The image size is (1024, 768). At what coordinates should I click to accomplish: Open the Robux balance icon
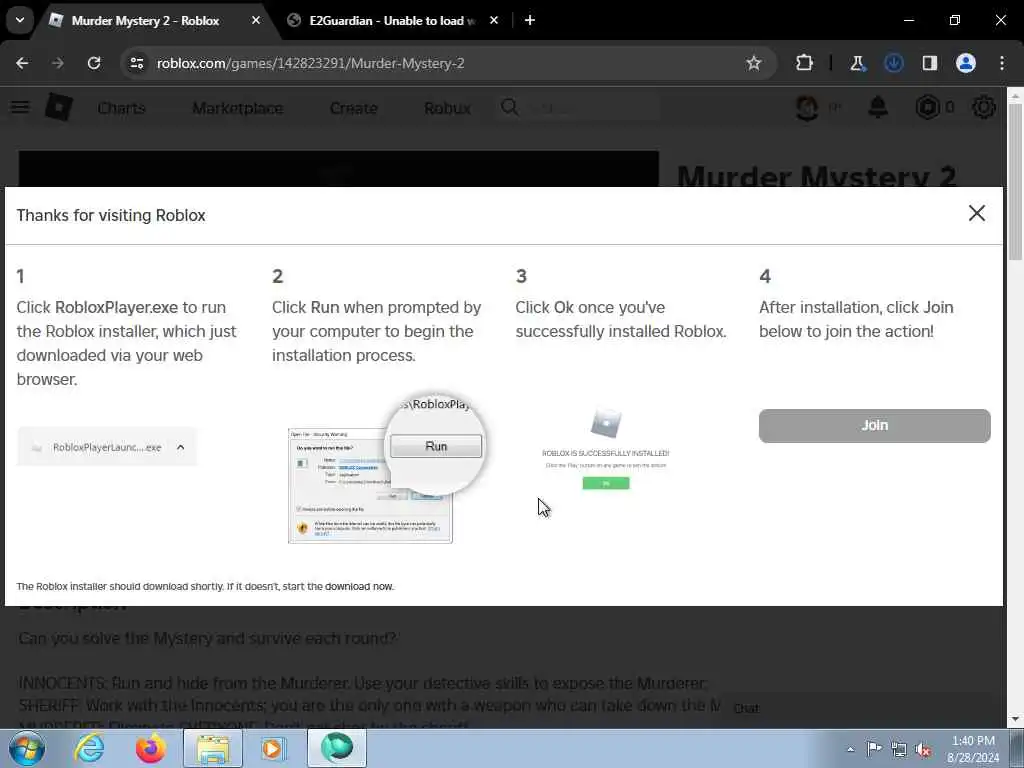(927, 107)
